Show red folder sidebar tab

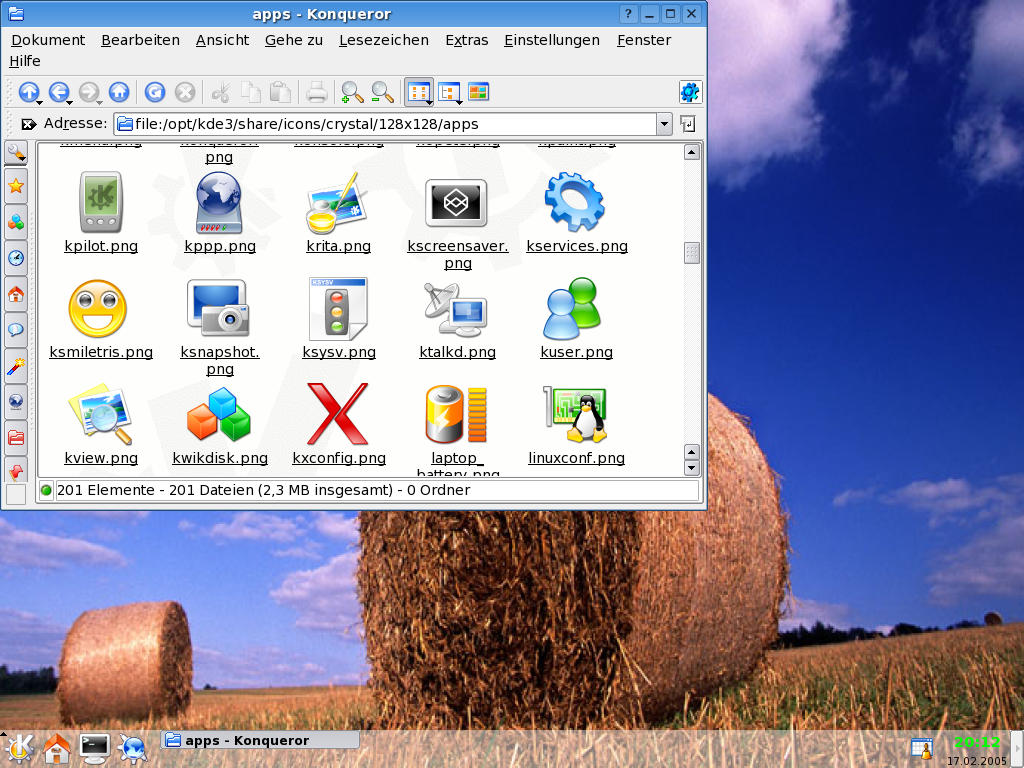click(16, 437)
